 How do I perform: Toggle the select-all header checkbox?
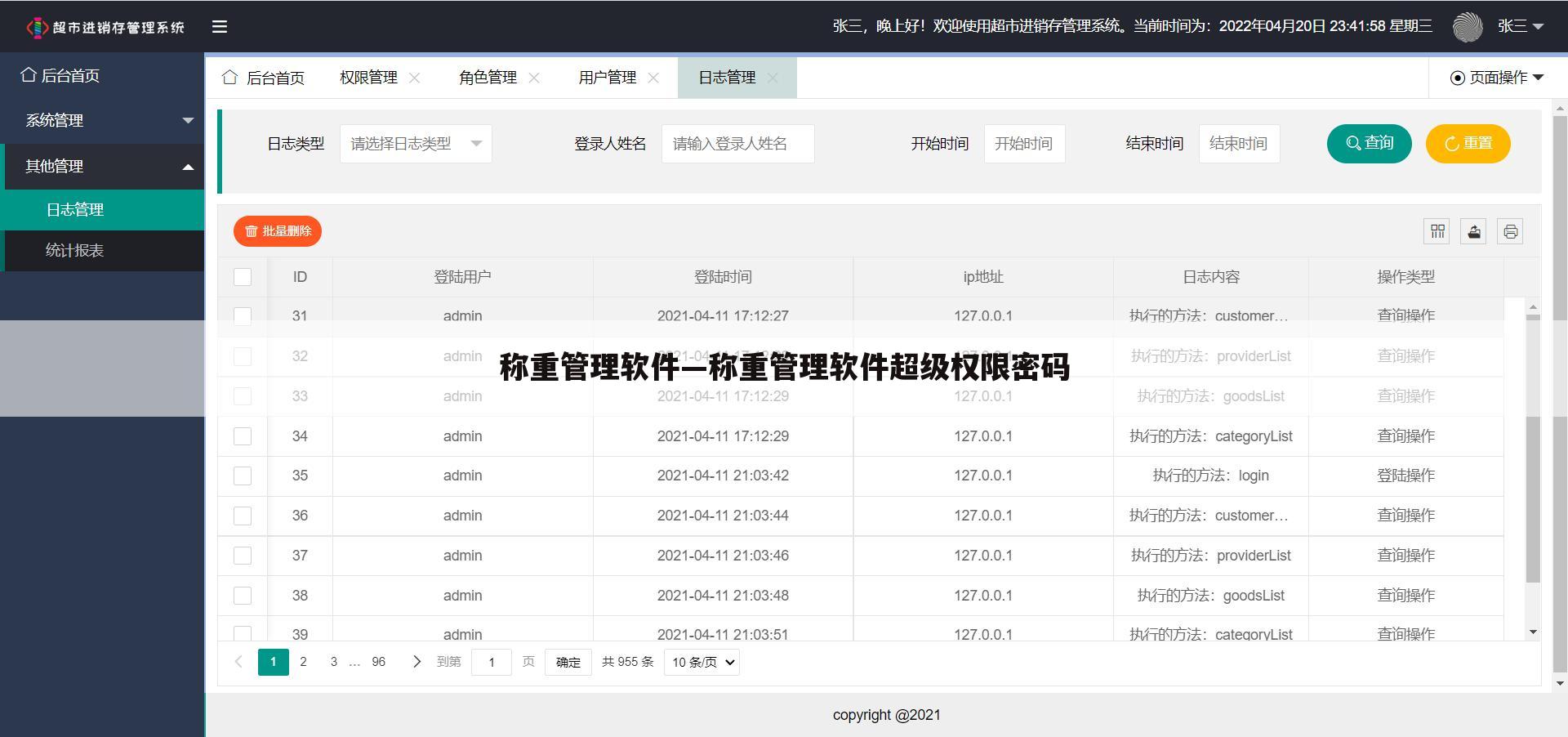pyautogui.click(x=243, y=277)
